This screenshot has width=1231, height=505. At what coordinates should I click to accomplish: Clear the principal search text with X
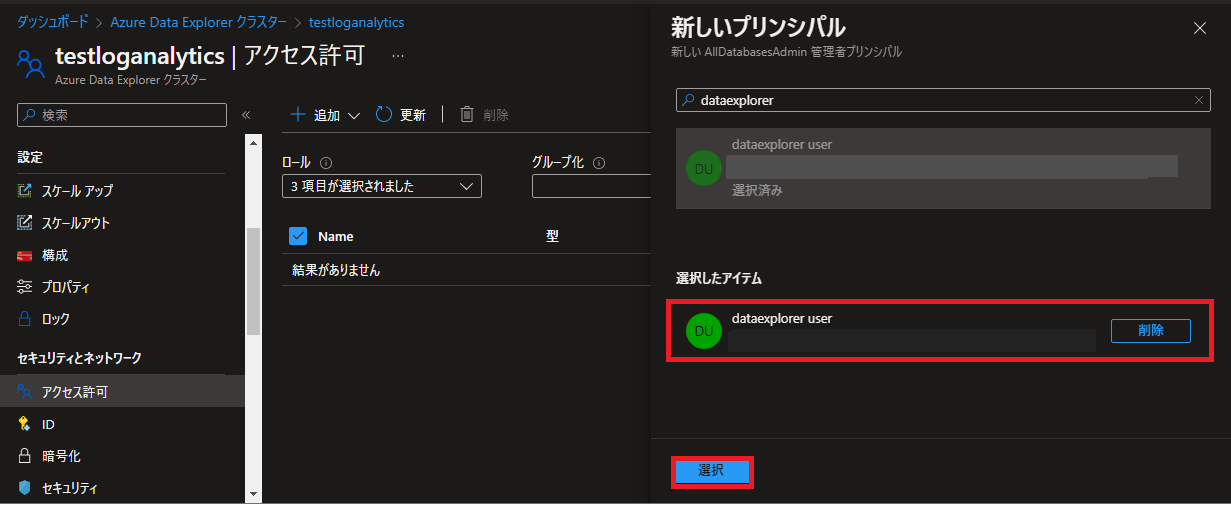[1199, 100]
